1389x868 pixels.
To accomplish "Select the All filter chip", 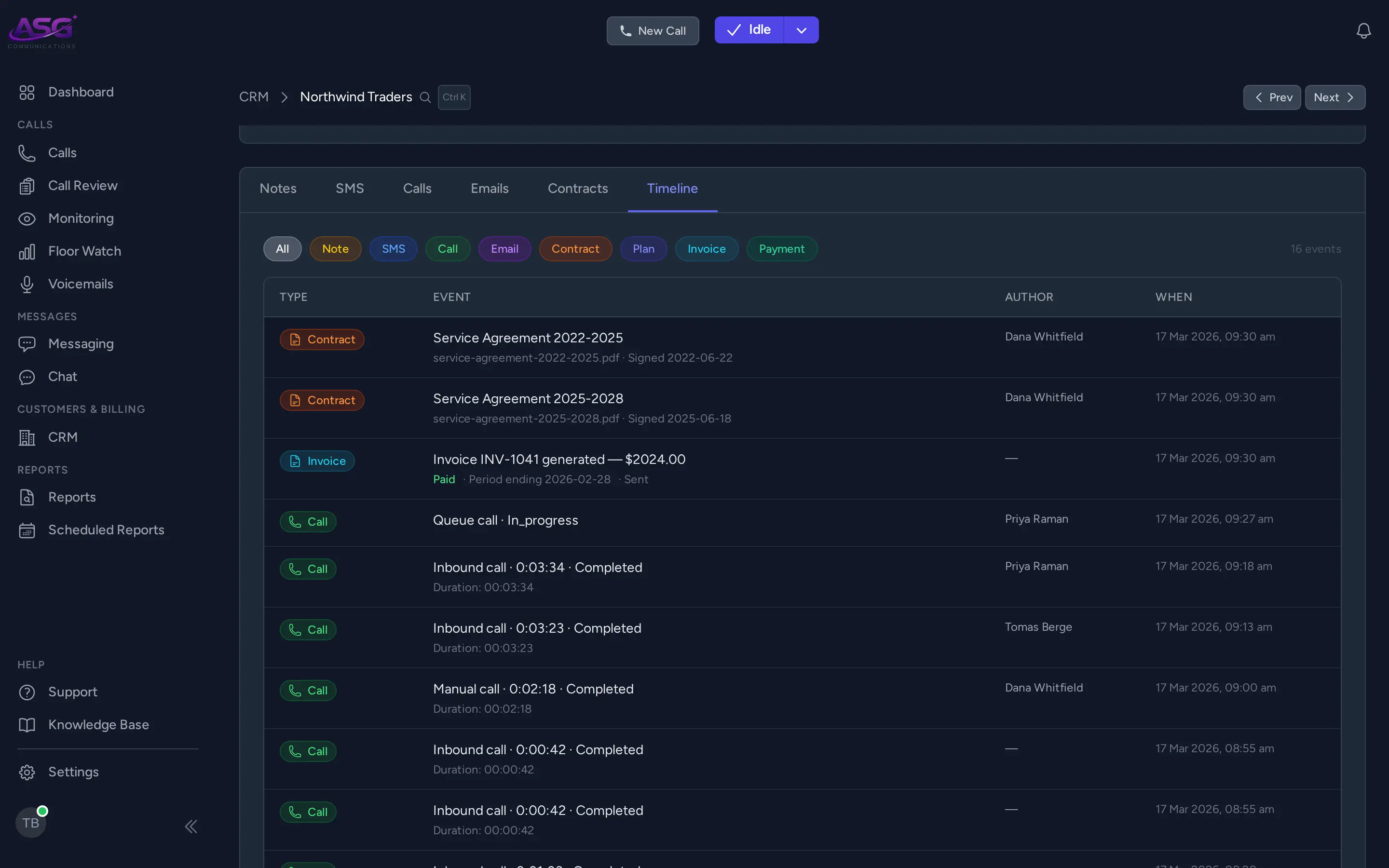I will click(283, 248).
